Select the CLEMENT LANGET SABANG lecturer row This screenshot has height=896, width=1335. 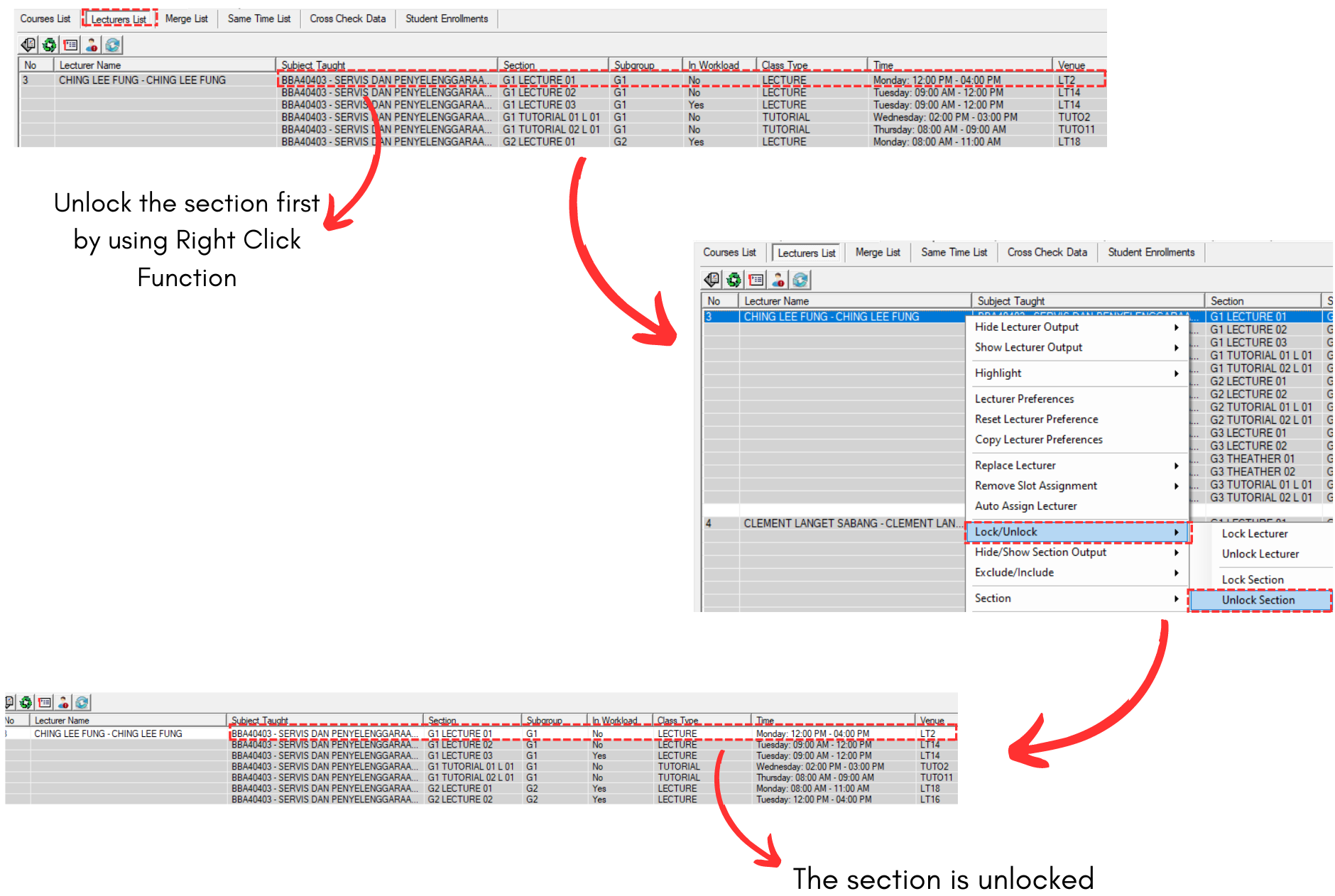849,524
